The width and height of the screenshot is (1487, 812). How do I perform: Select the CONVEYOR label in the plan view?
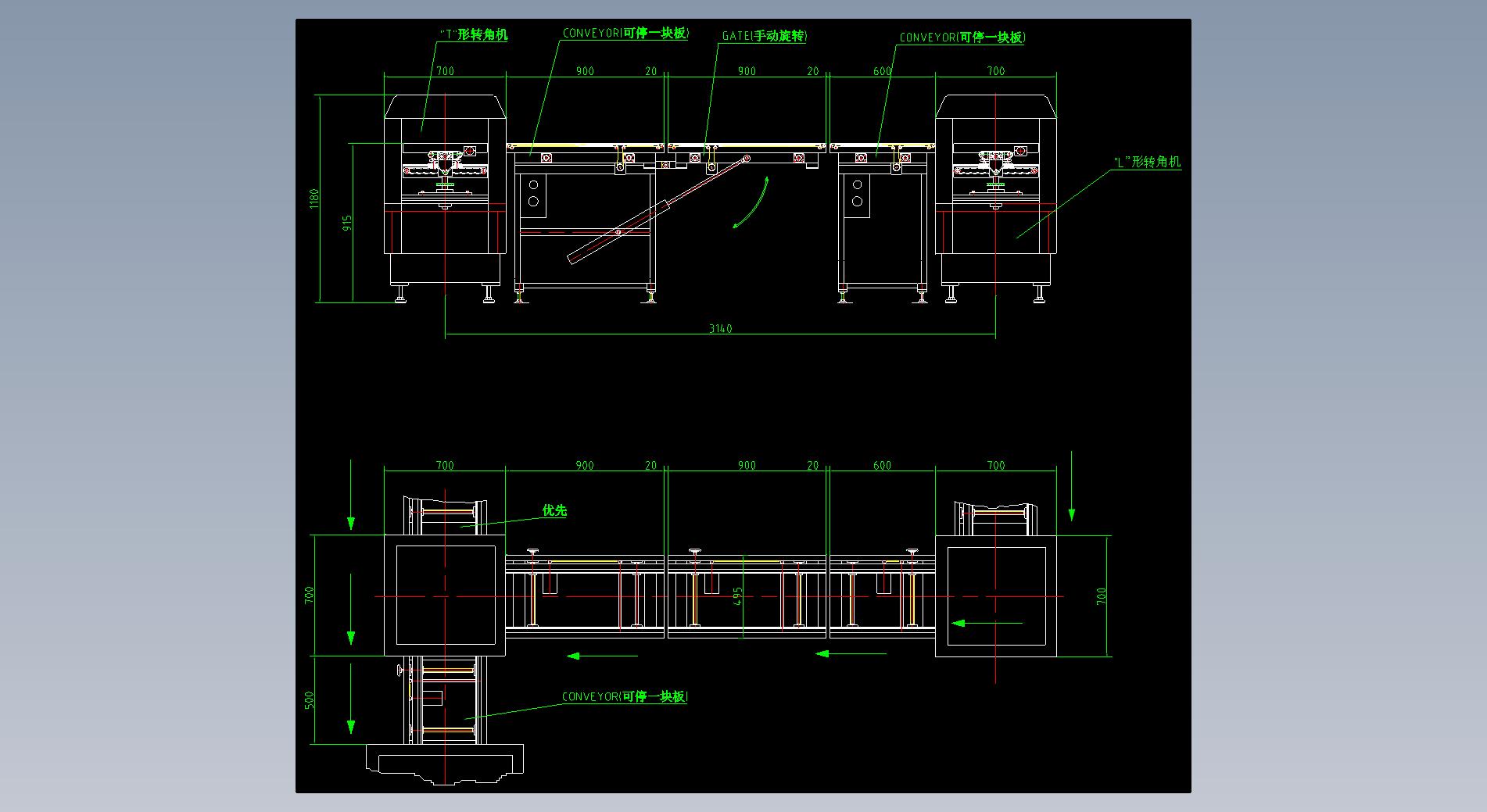pyautogui.click(x=625, y=696)
